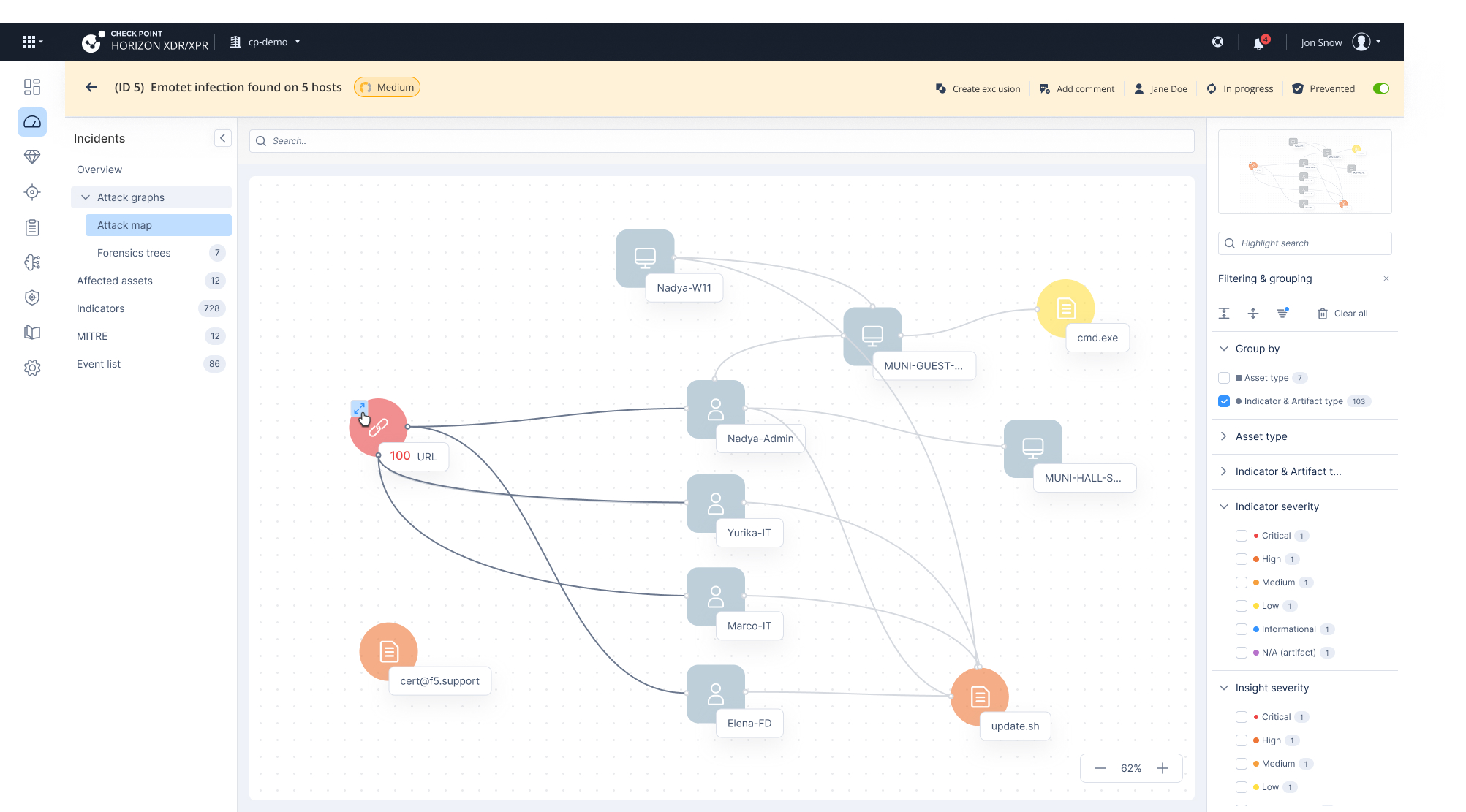Open the app launcher grid icon
The width and height of the screenshot is (1466, 812).
click(x=29, y=42)
